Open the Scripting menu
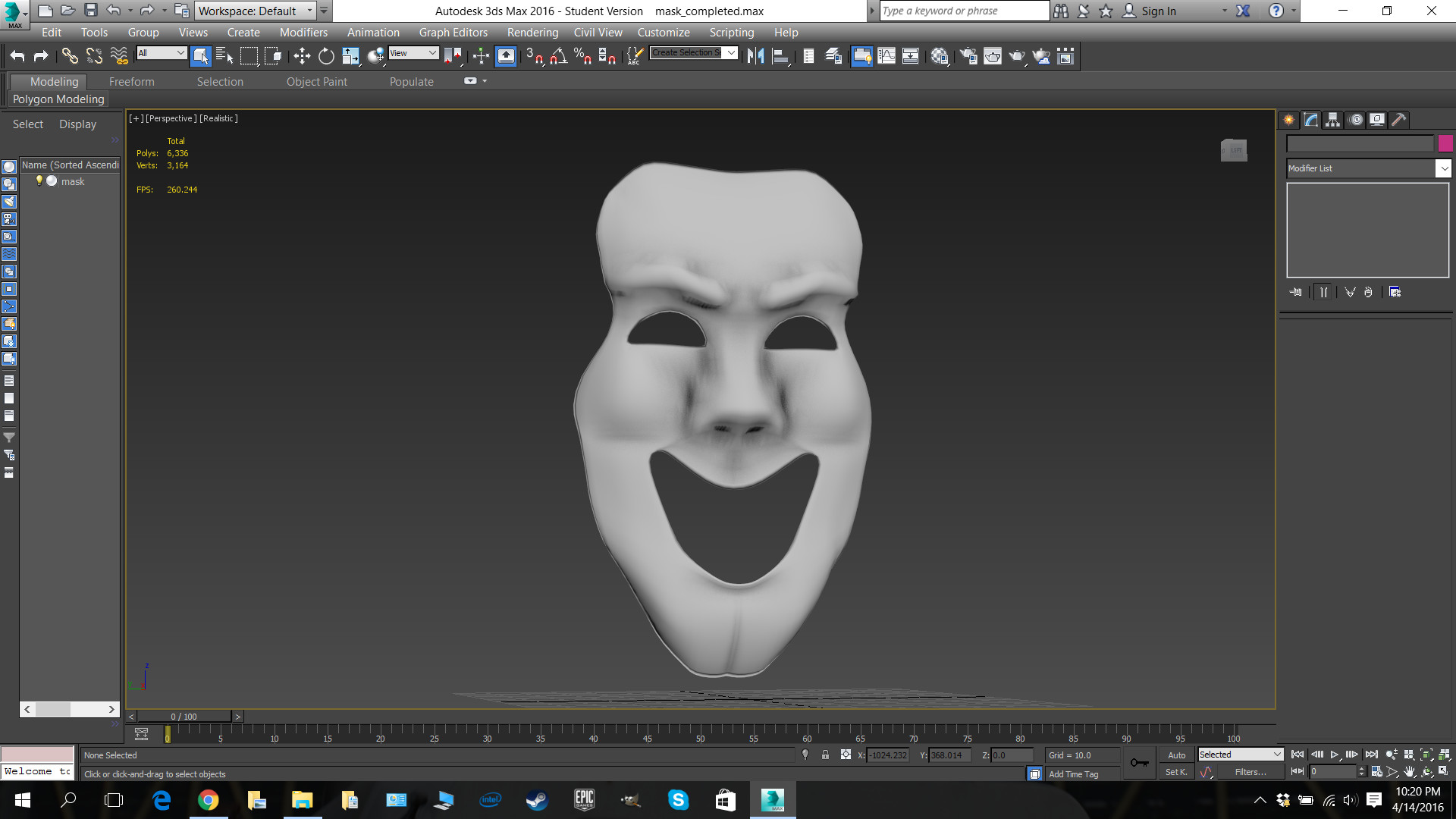The image size is (1456, 819). 731,32
